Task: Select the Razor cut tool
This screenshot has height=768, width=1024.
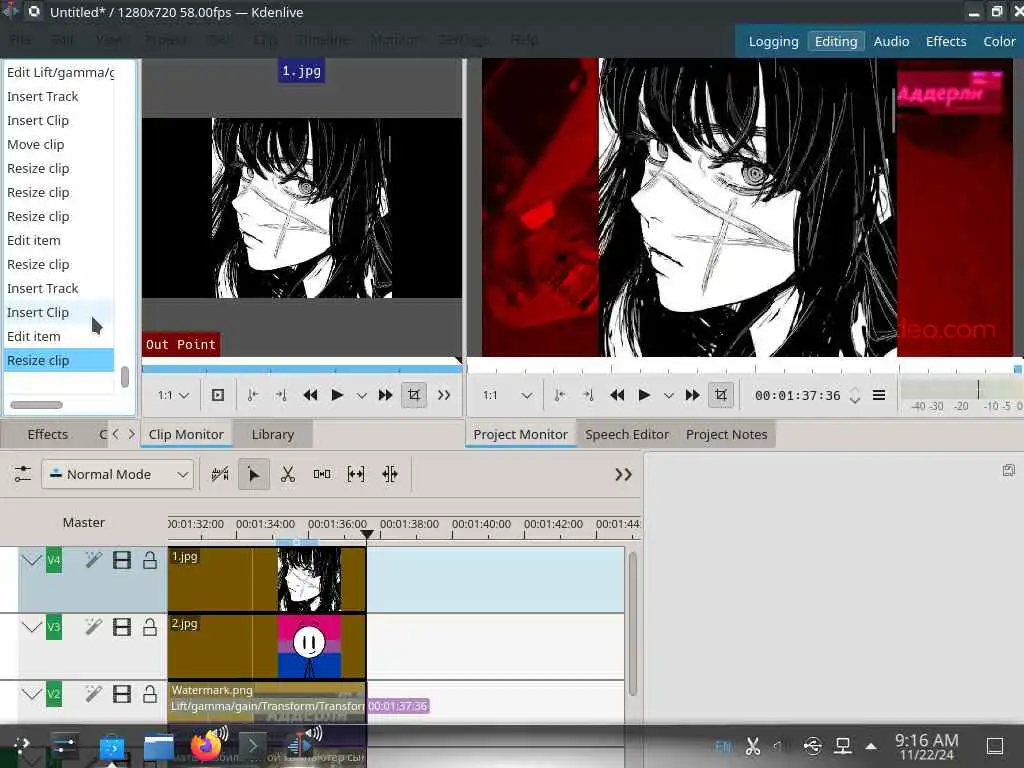Action: tap(288, 474)
